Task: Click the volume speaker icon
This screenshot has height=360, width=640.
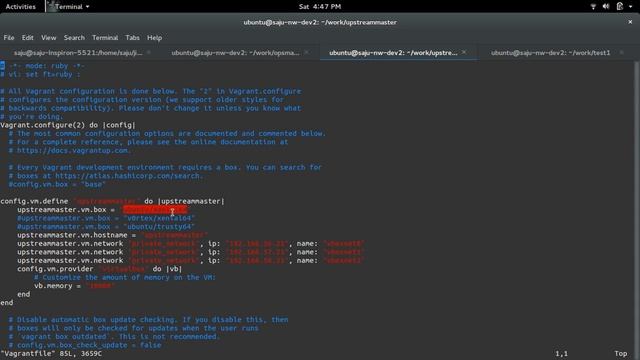Action: 606,7
